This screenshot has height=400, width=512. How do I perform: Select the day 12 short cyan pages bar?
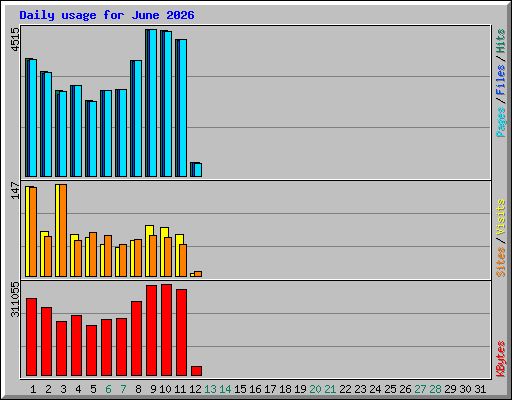pos(198,170)
